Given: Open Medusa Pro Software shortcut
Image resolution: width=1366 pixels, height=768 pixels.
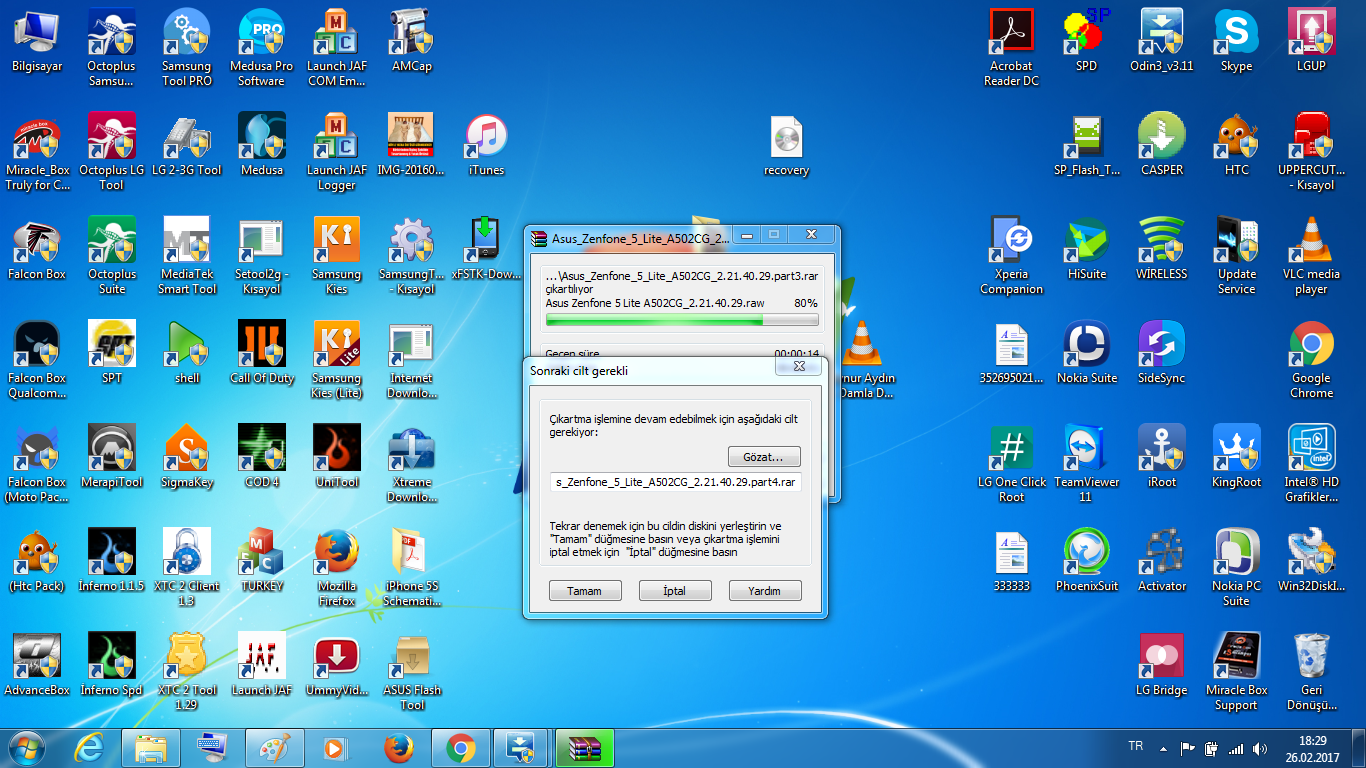Looking at the screenshot, I should pyautogui.click(x=262, y=49).
